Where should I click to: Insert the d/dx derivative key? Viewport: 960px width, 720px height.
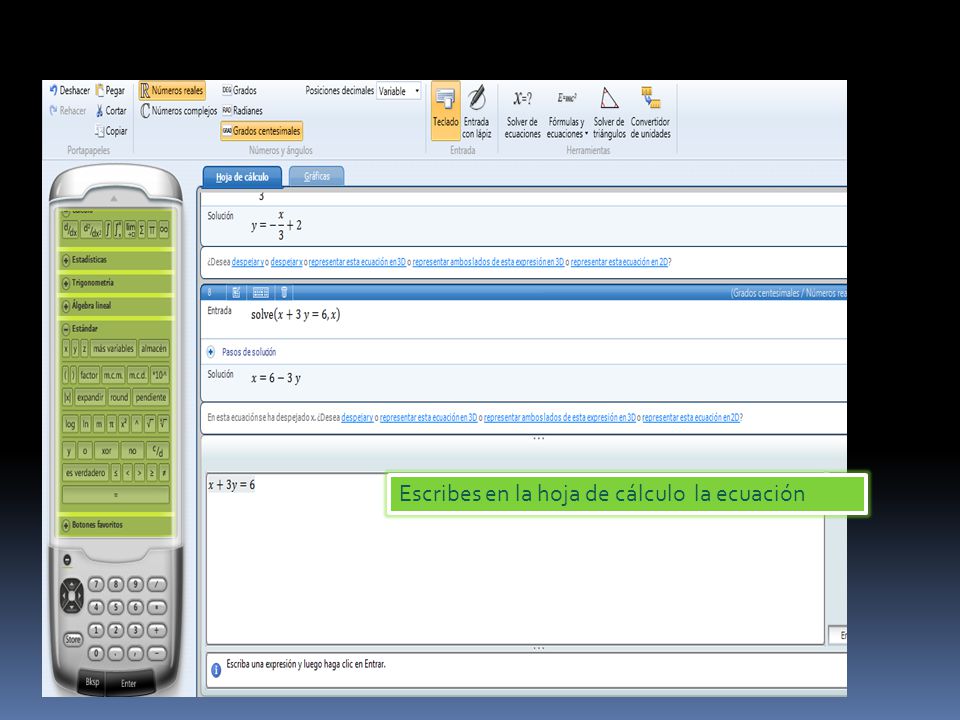tap(71, 230)
